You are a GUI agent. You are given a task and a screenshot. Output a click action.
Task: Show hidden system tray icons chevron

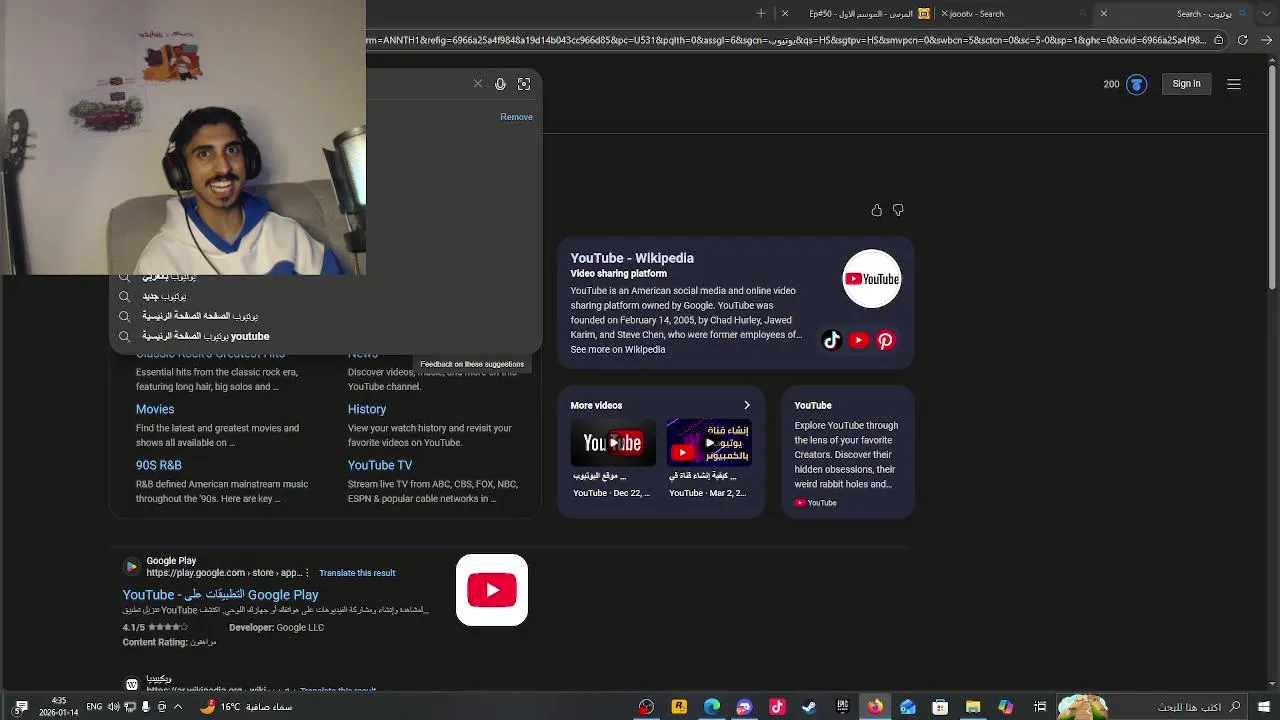[x=177, y=707]
